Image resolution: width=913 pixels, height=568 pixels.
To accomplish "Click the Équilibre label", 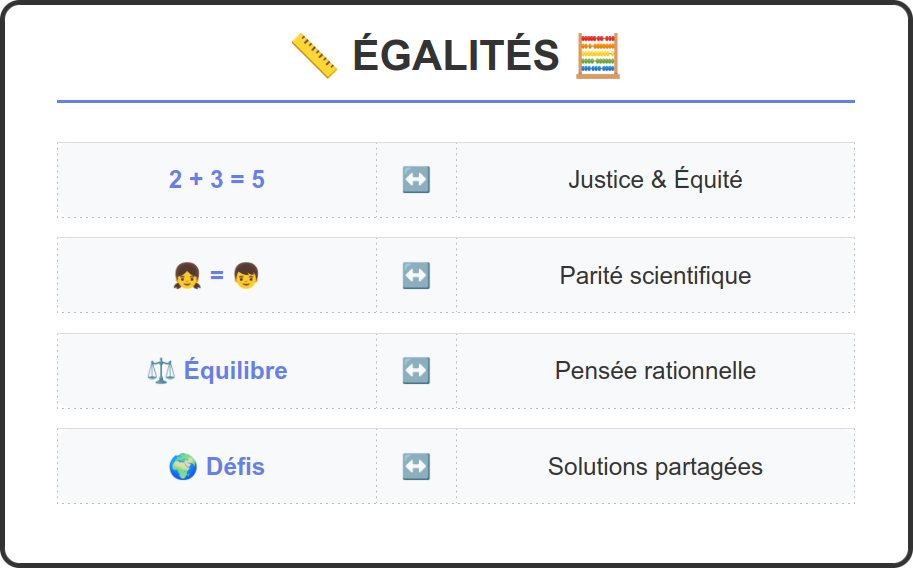I will (x=236, y=371).
